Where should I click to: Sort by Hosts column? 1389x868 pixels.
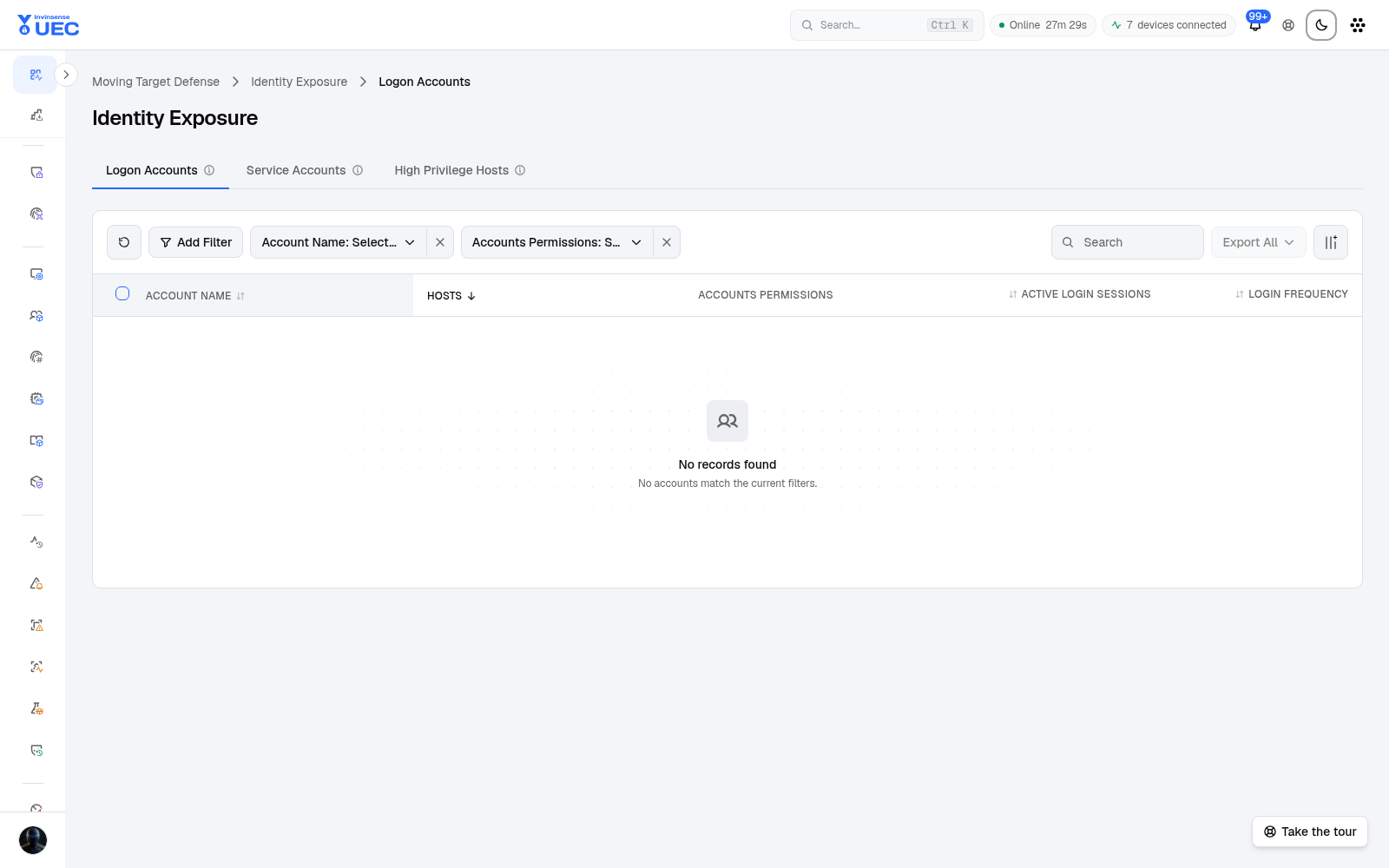(x=451, y=296)
